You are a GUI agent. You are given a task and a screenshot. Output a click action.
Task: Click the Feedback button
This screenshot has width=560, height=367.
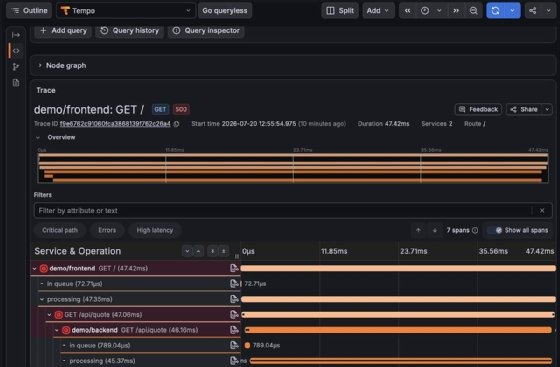478,109
